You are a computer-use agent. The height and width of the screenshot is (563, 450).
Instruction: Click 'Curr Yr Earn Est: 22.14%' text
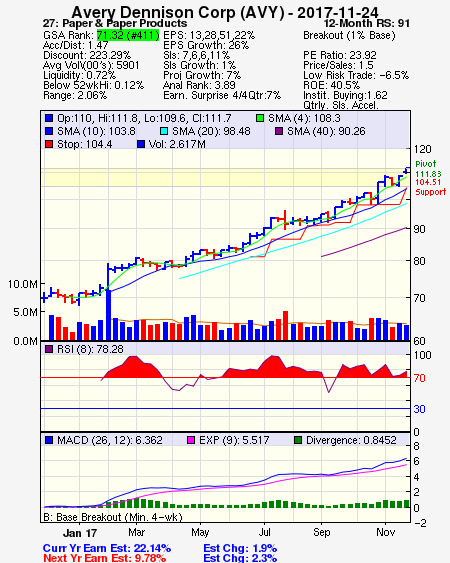(x=107, y=548)
